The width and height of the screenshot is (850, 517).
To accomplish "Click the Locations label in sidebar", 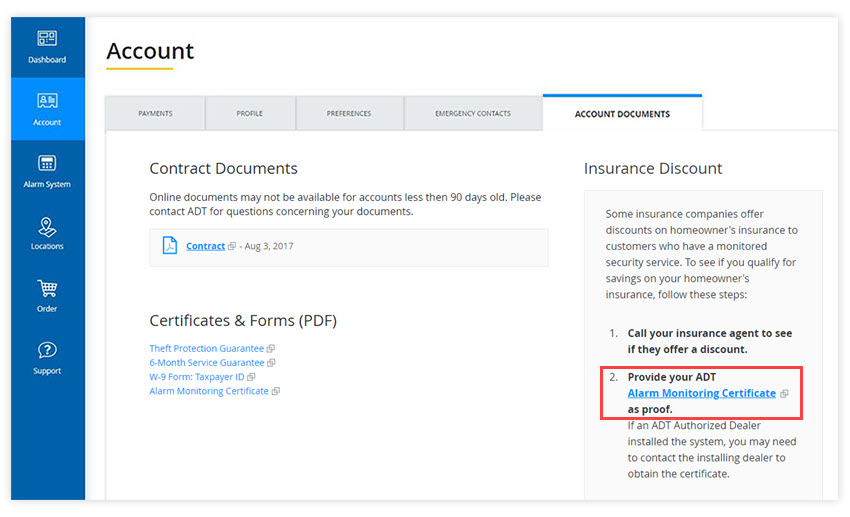I will [47, 246].
